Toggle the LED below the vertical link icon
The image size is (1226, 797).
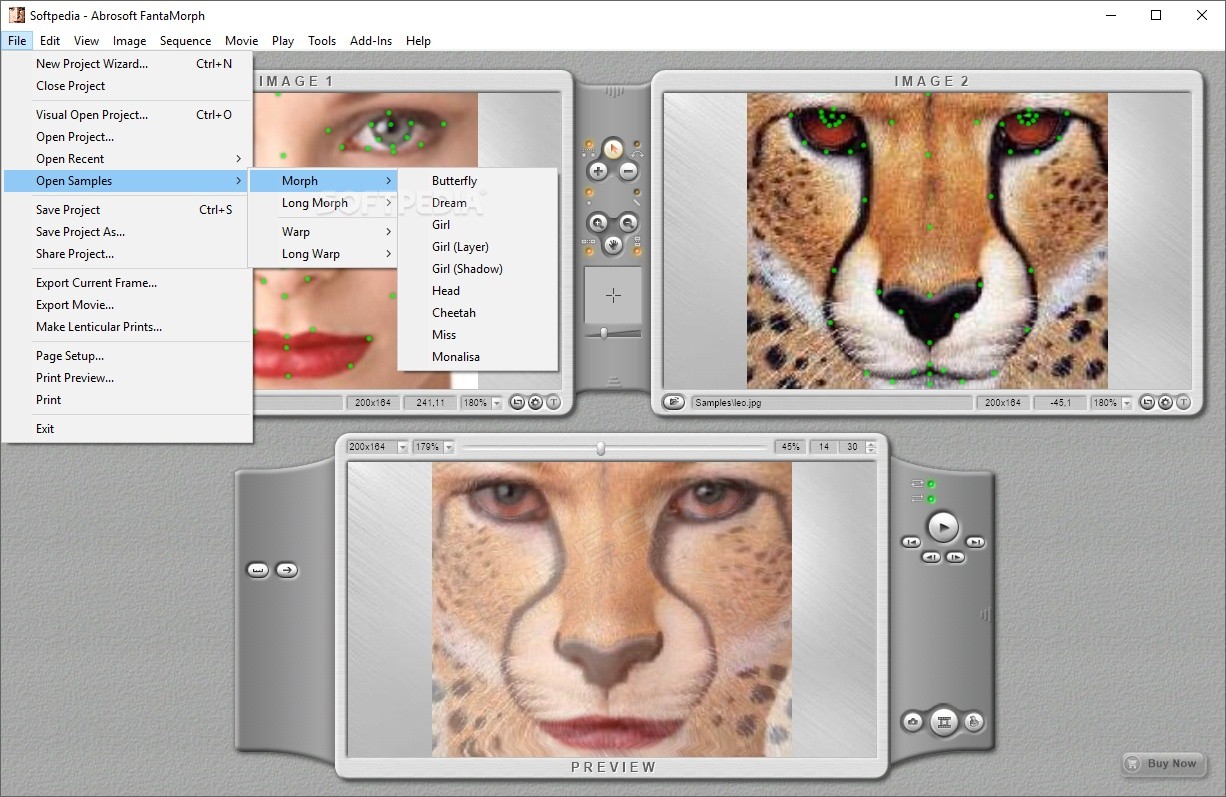point(637,251)
